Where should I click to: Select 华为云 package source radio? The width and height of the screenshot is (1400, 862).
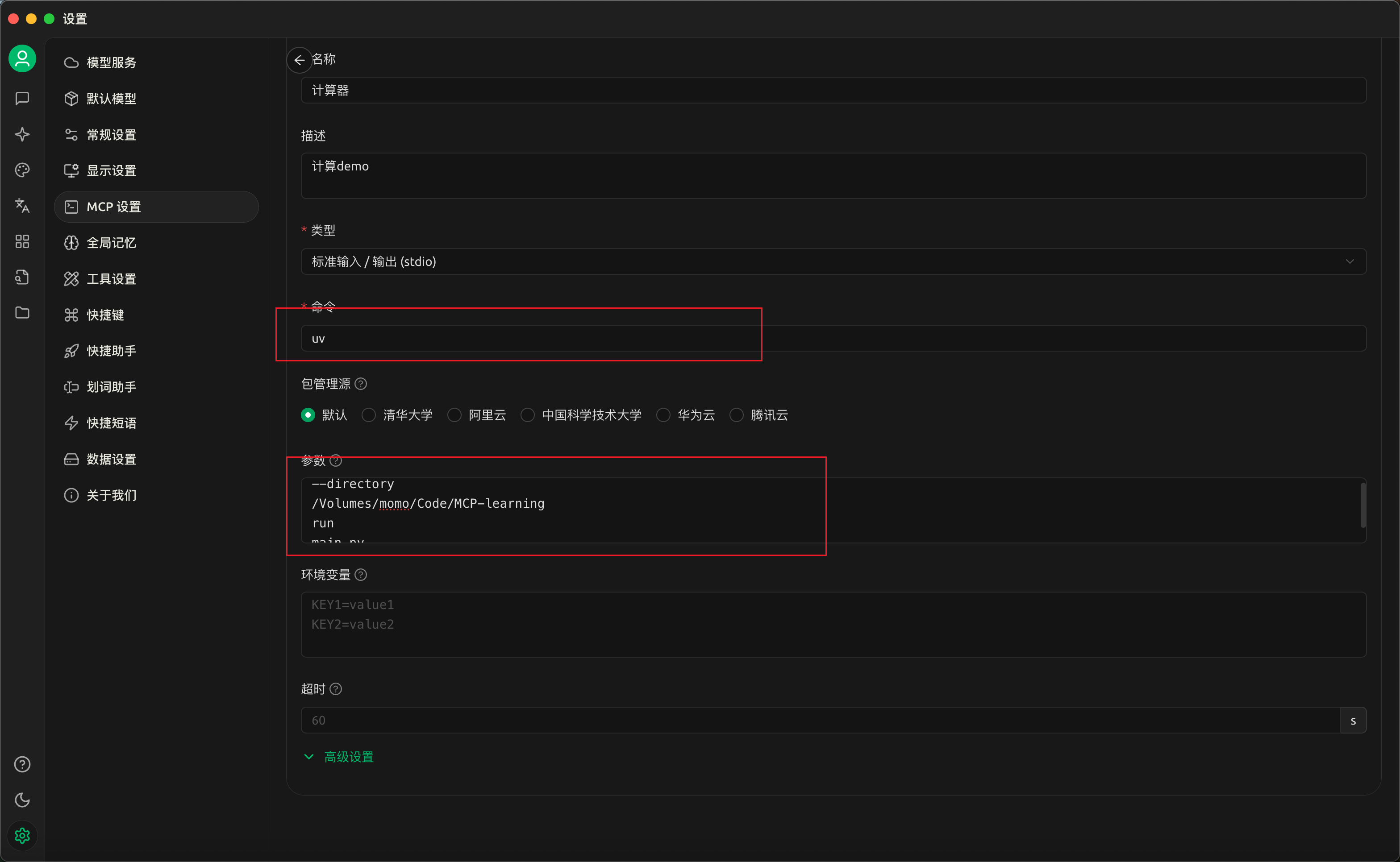(x=663, y=415)
